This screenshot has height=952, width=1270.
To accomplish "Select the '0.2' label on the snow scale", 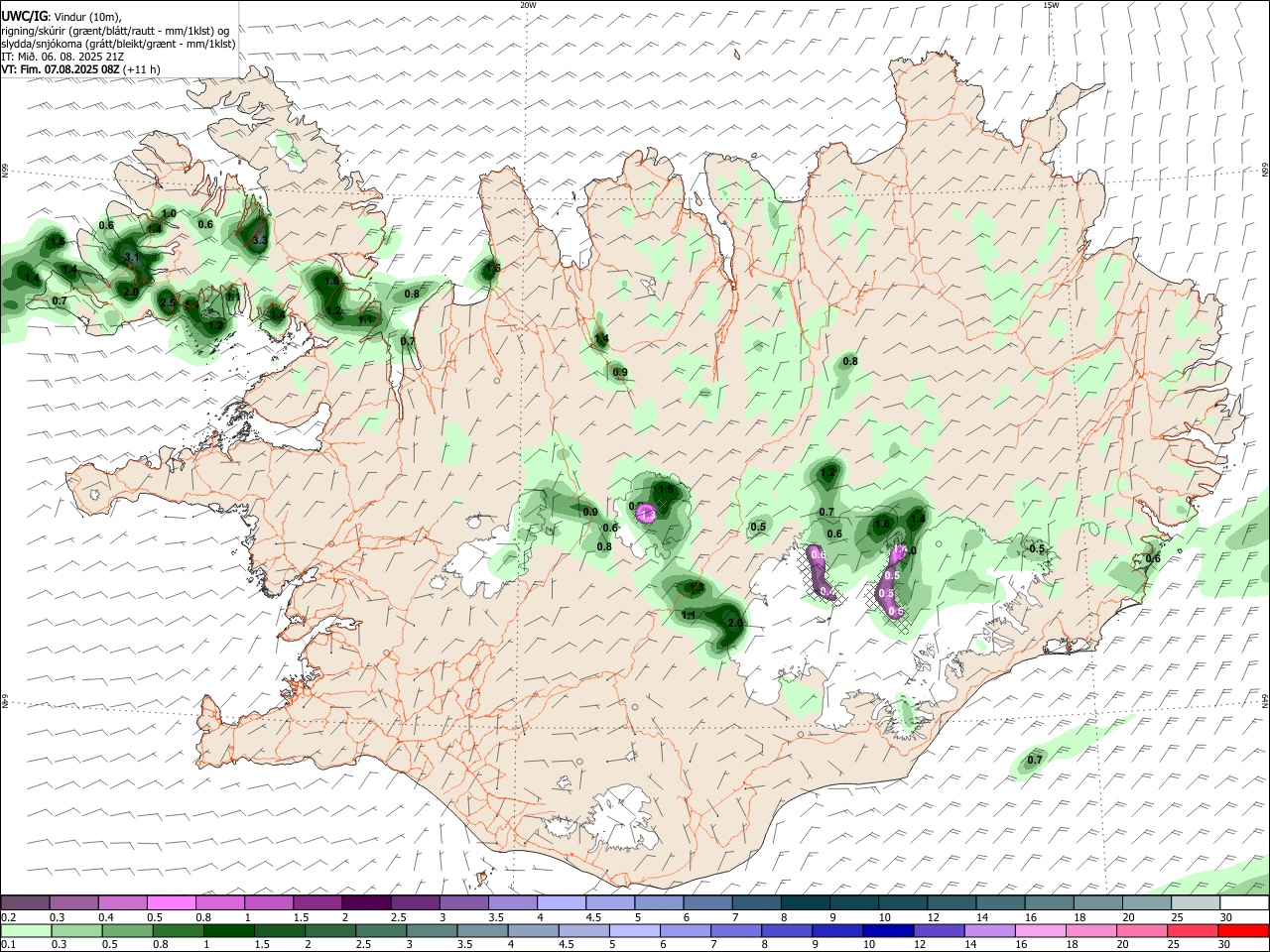I will [x=9, y=917].
